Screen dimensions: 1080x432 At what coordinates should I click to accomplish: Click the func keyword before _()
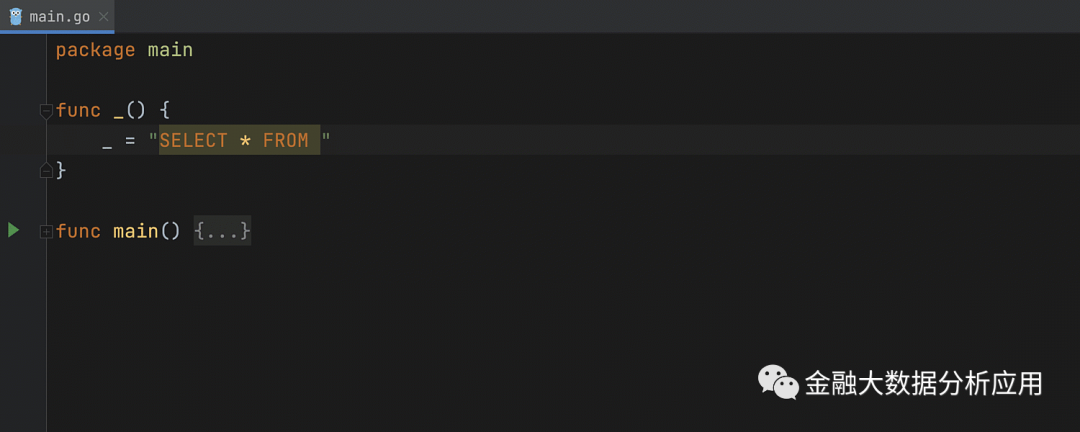click(x=78, y=110)
